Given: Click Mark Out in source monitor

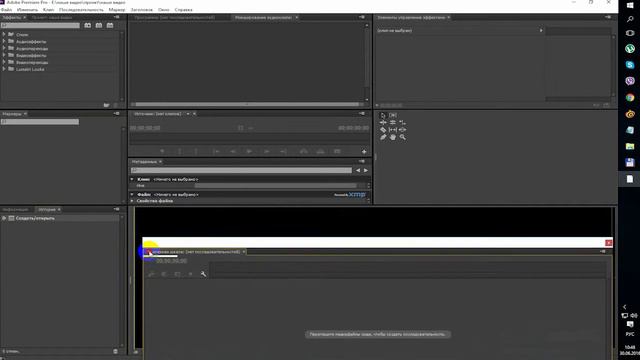Looking at the screenshot, I should click(x=196, y=151).
